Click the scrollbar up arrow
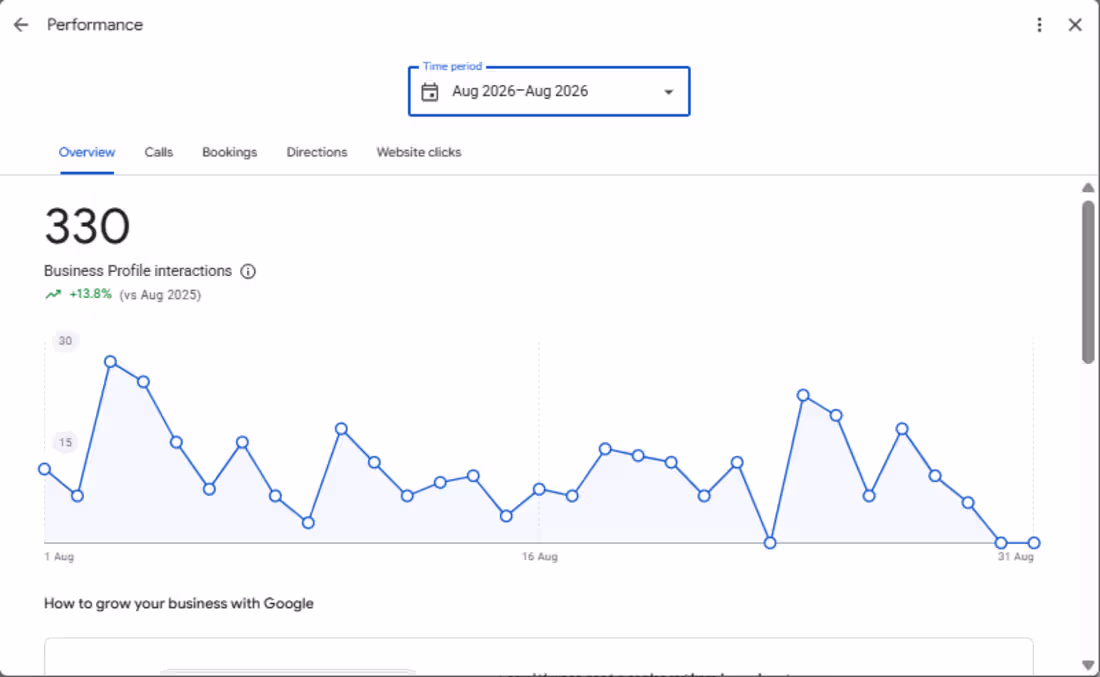Viewport: 1100px width, 677px height. point(1088,187)
